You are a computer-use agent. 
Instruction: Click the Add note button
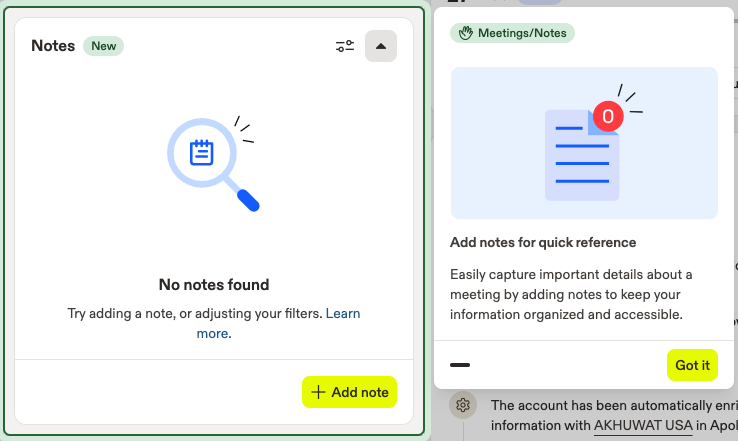[349, 392]
